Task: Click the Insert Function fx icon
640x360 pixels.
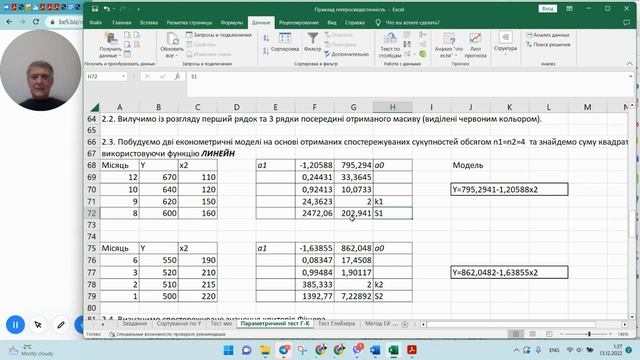Action: click(x=177, y=76)
